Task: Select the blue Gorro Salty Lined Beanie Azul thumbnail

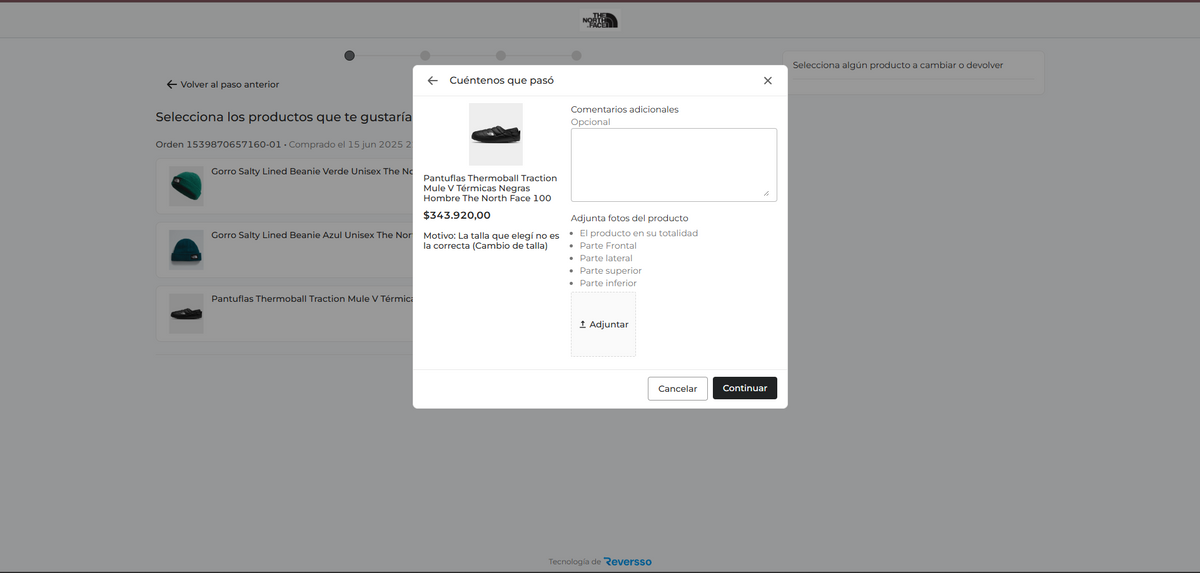Action: [x=186, y=249]
